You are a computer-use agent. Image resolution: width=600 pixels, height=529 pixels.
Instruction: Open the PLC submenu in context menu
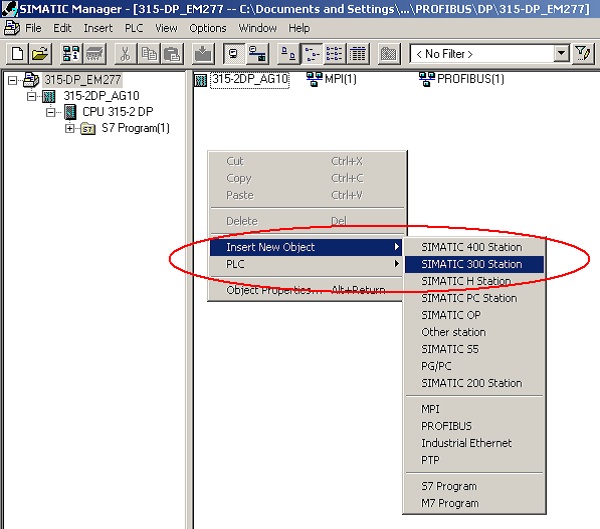pyautogui.click(x=236, y=264)
